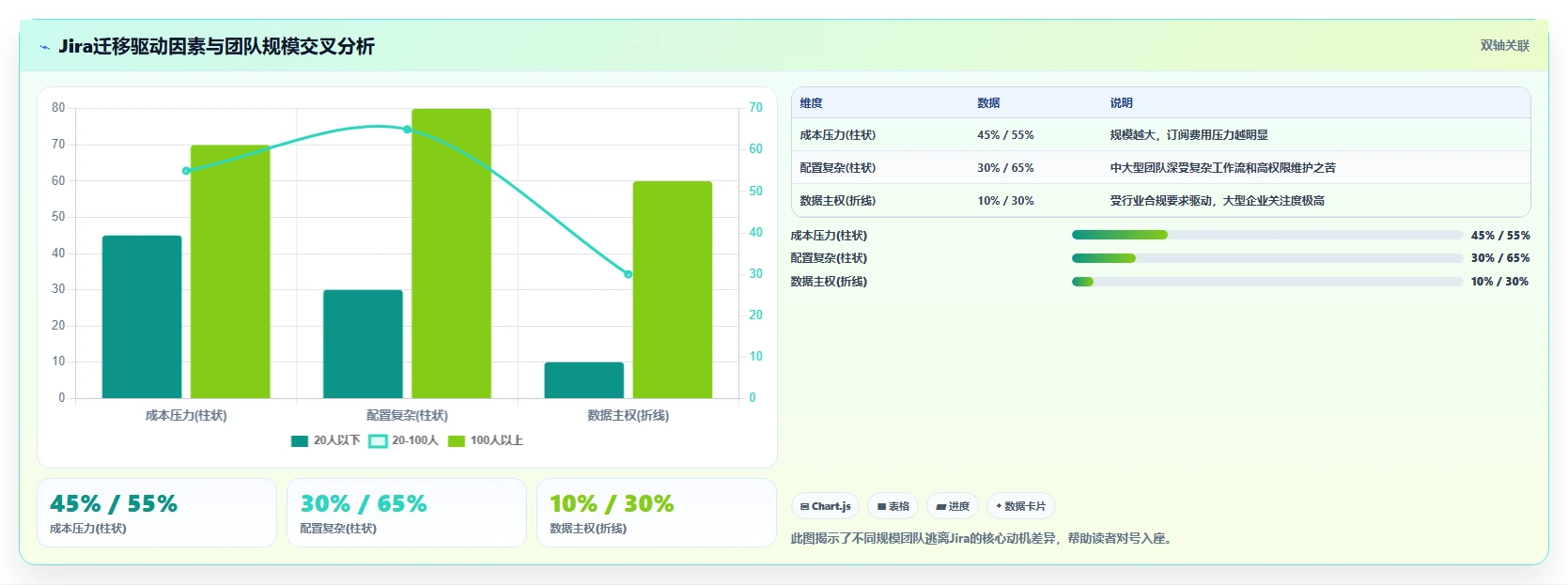
Task: Click the 数据主权(折线) progress bar
Action: pos(1267,282)
